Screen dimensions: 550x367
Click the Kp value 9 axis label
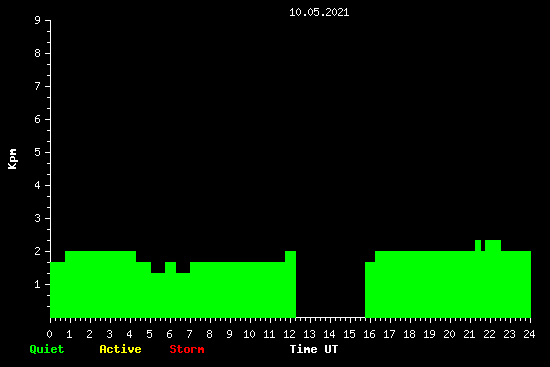[x=38, y=20]
